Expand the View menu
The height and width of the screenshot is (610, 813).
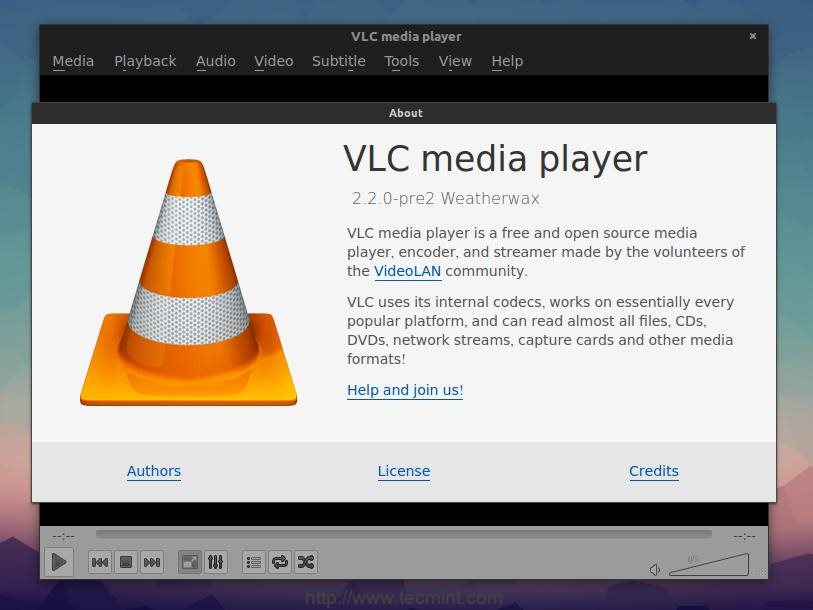[455, 61]
